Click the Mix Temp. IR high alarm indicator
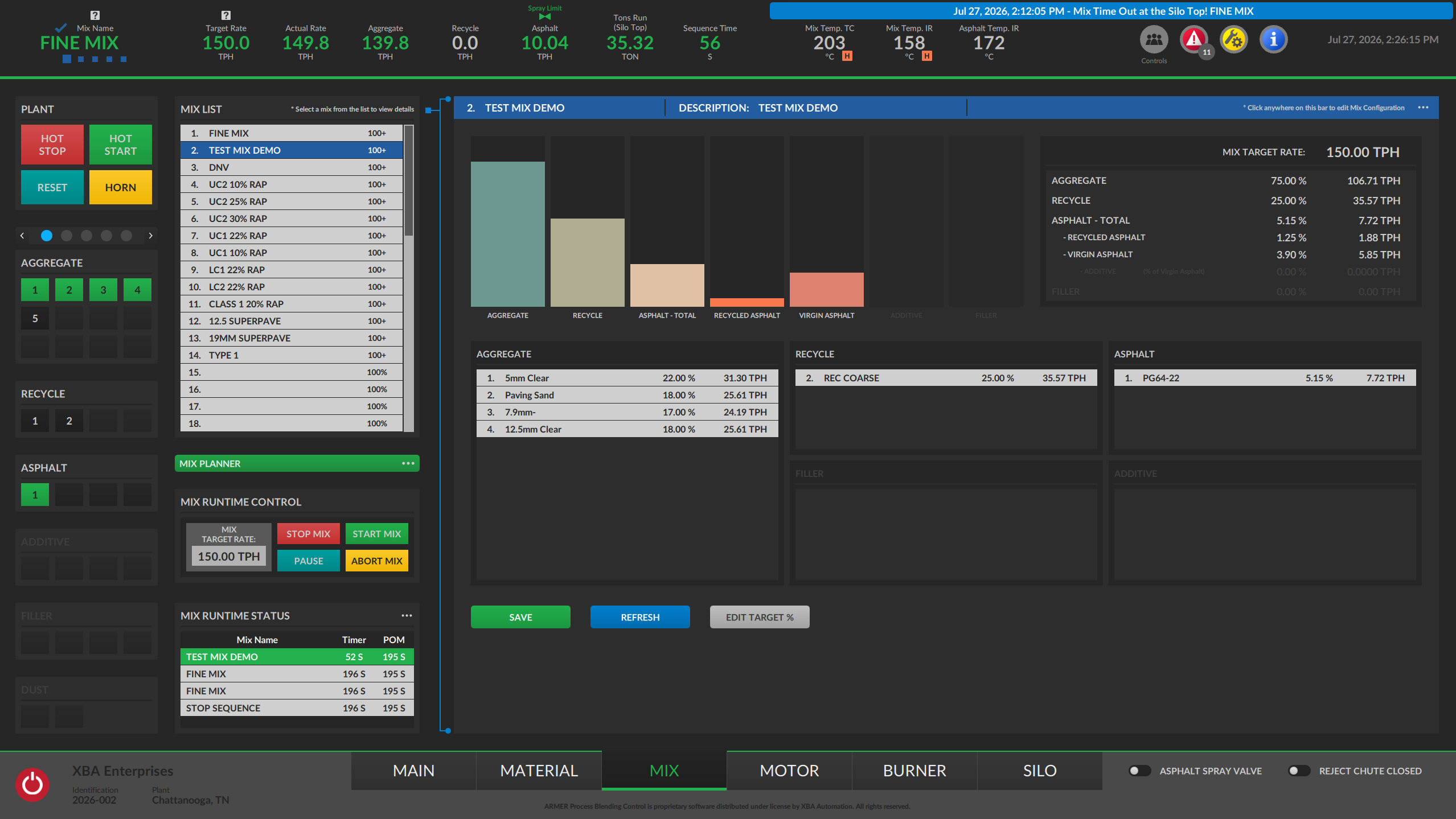1456x819 pixels. [927, 56]
